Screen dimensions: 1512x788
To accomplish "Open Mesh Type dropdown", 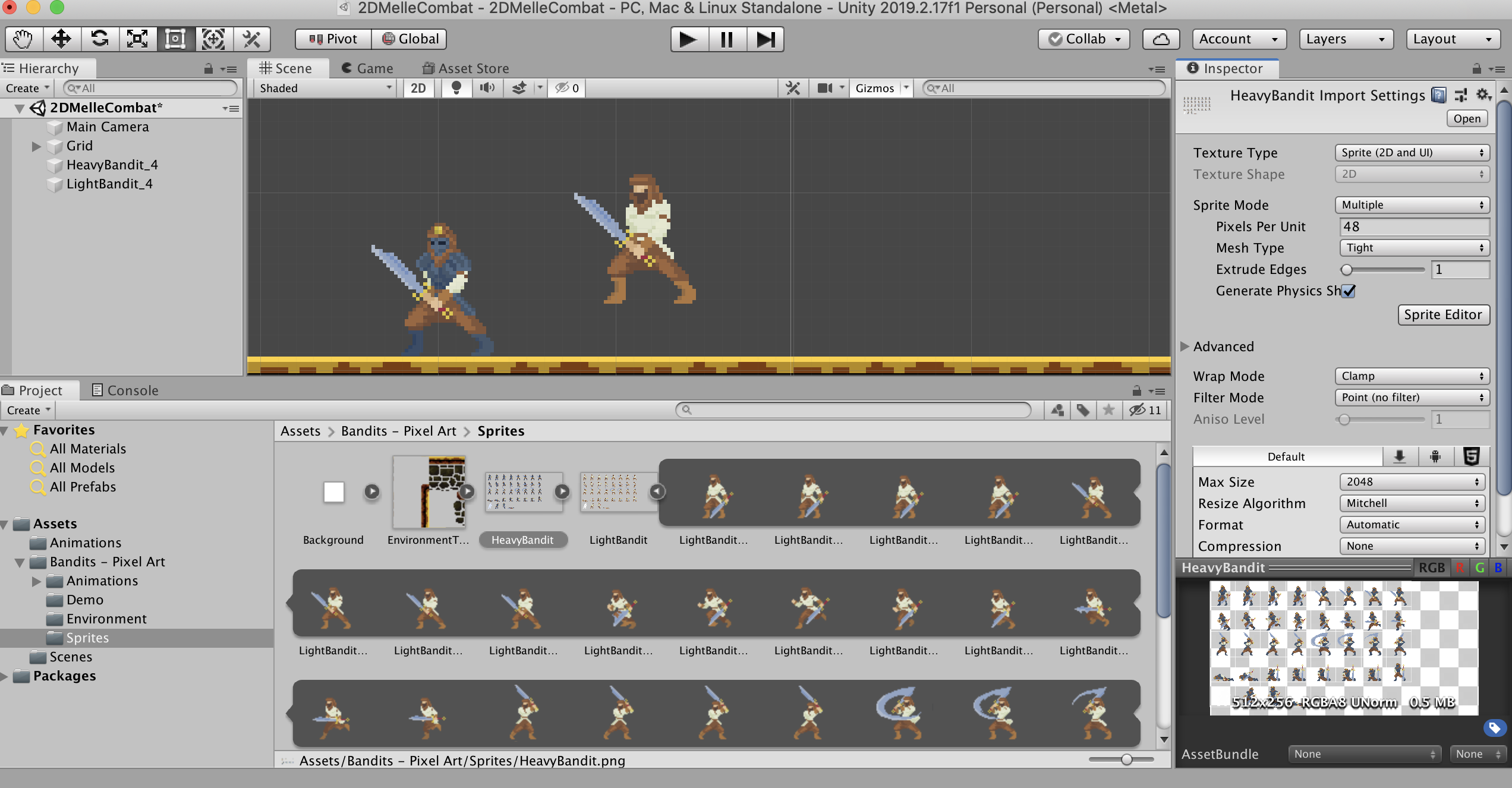I will pyautogui.click(x=1414, y=248).
